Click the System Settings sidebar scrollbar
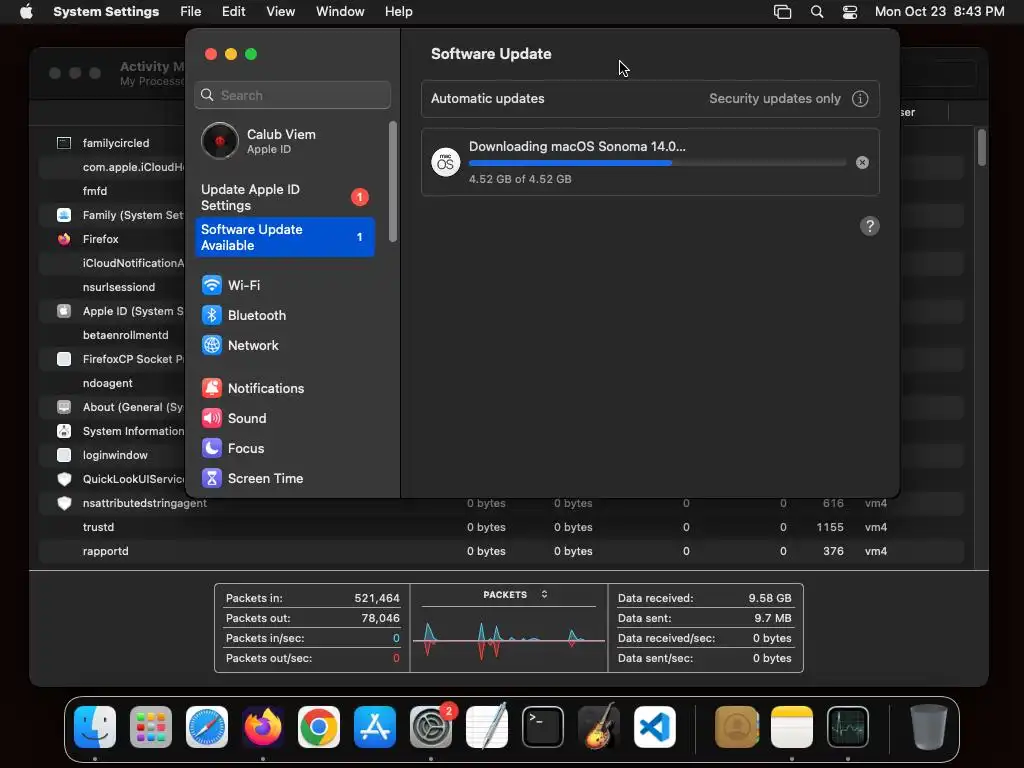Image resolution: width=1024 pixels, height=768 pixels. pos(392,182)
